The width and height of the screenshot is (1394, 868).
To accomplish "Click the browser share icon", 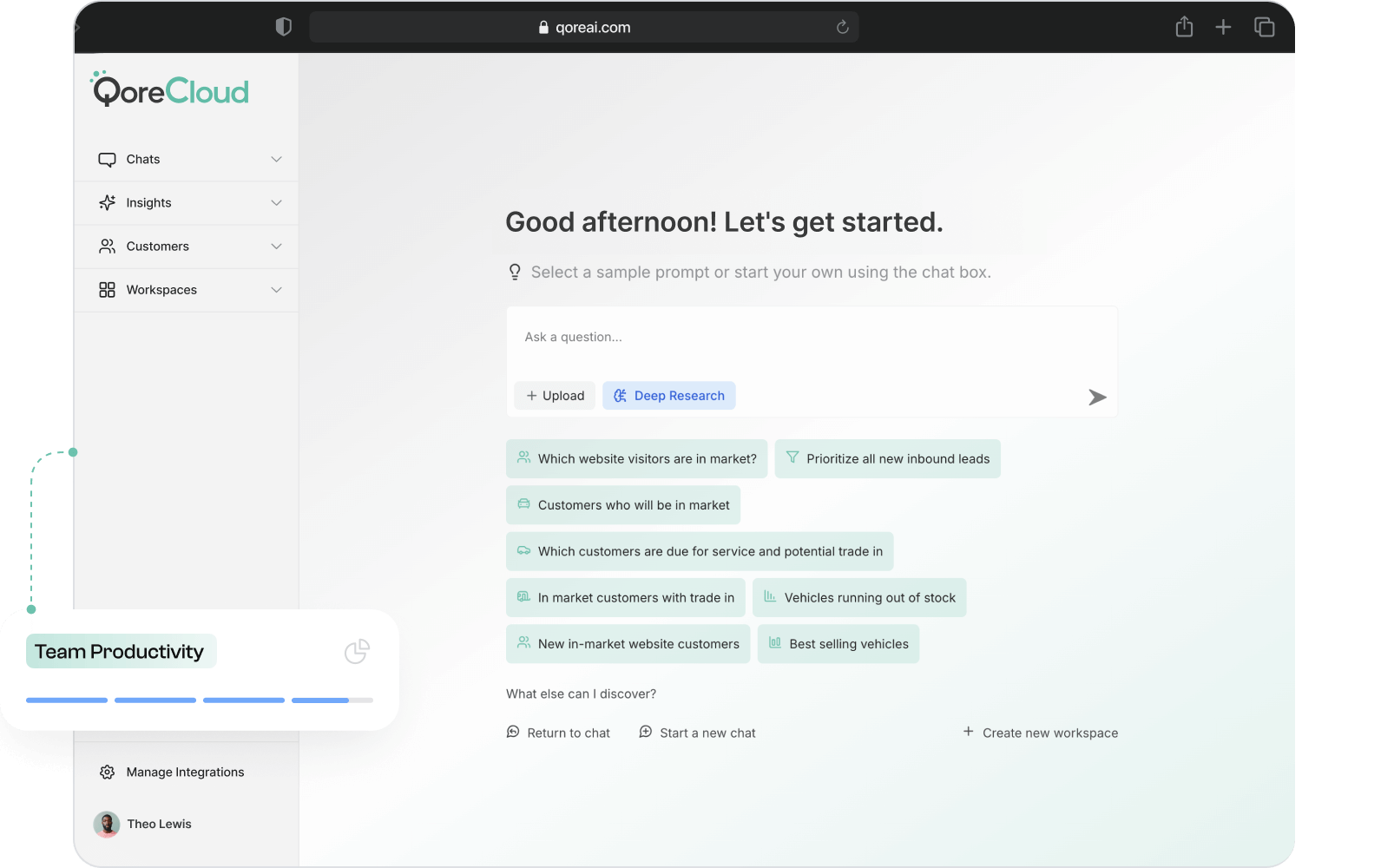I will pos(1184,27).
